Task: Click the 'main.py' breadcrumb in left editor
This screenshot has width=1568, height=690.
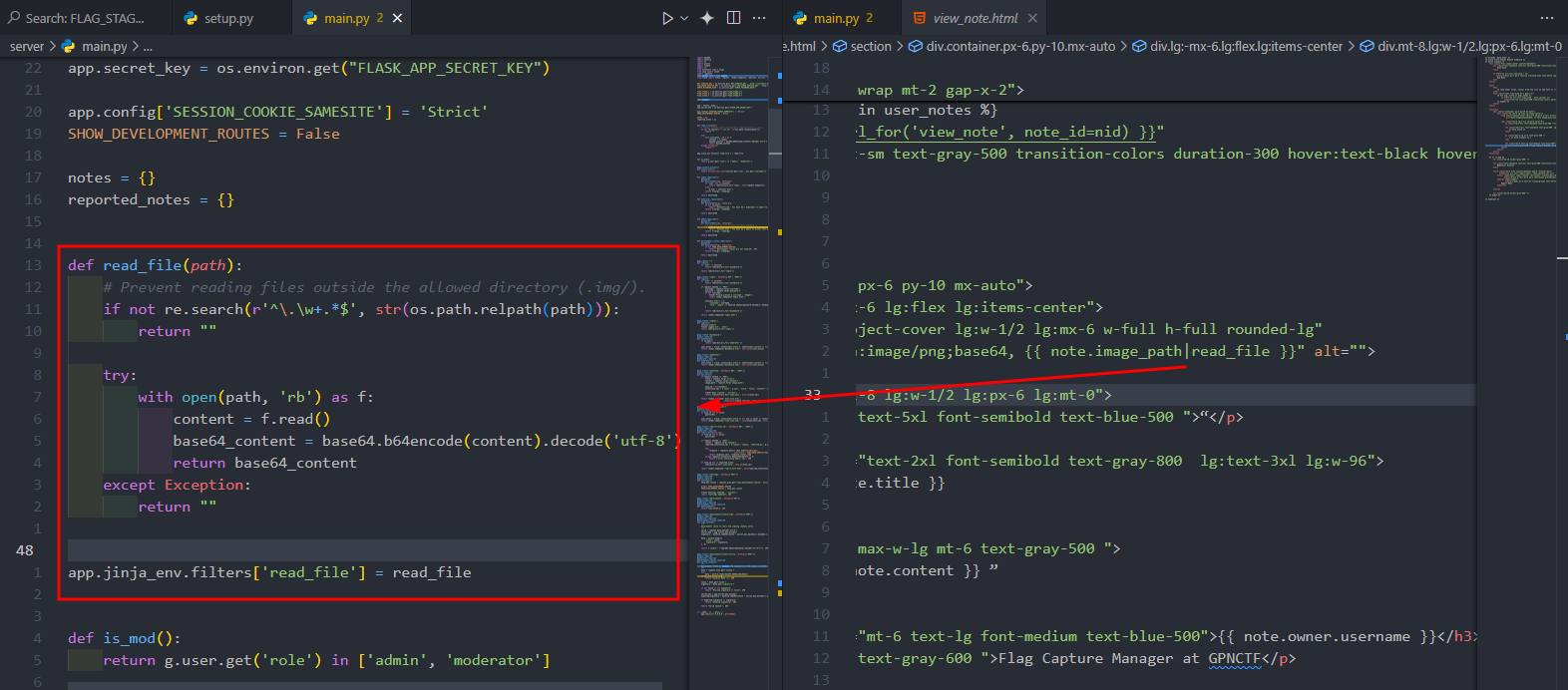Action: tap(104, 46)
